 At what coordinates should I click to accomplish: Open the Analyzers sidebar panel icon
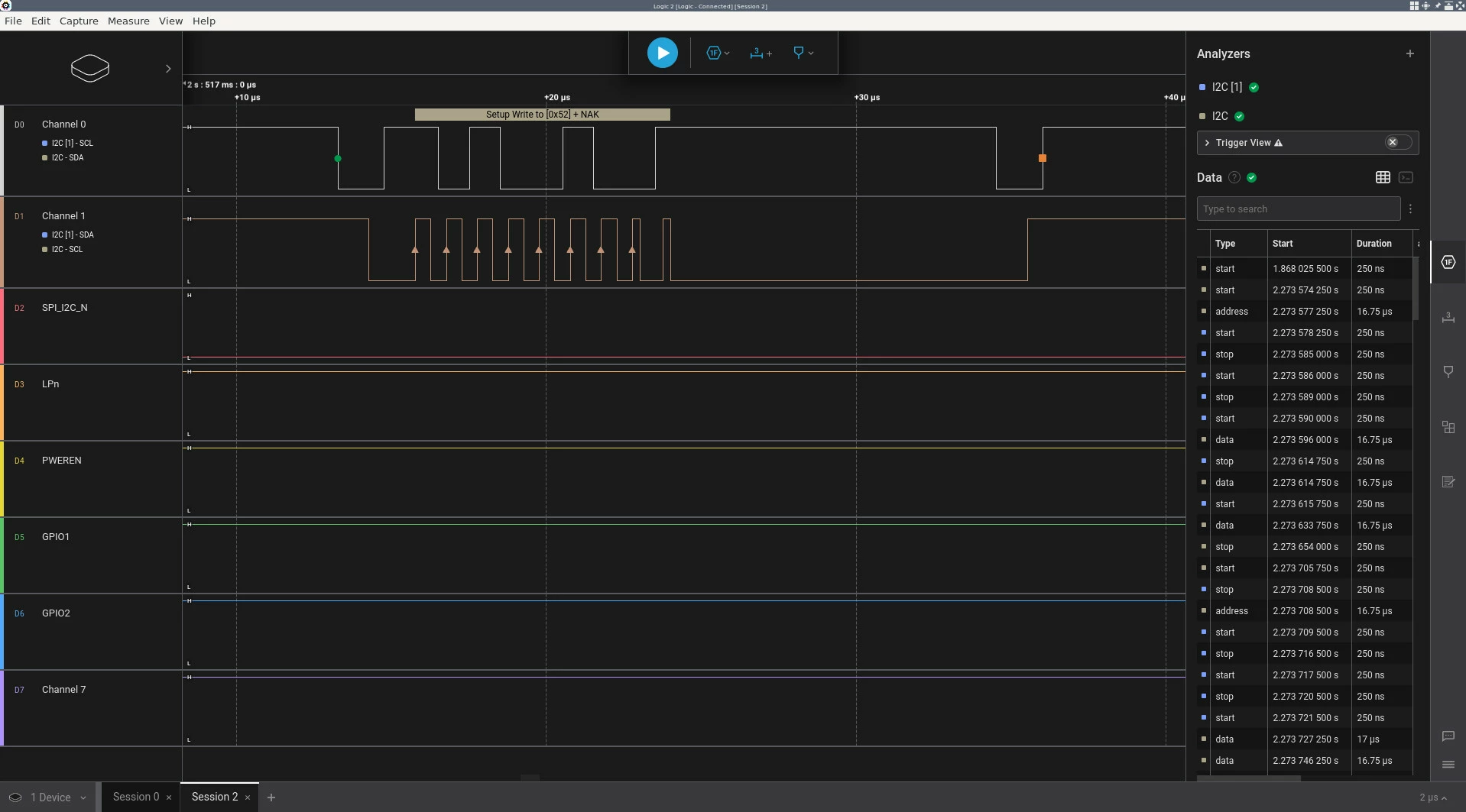coord(1448,262)
